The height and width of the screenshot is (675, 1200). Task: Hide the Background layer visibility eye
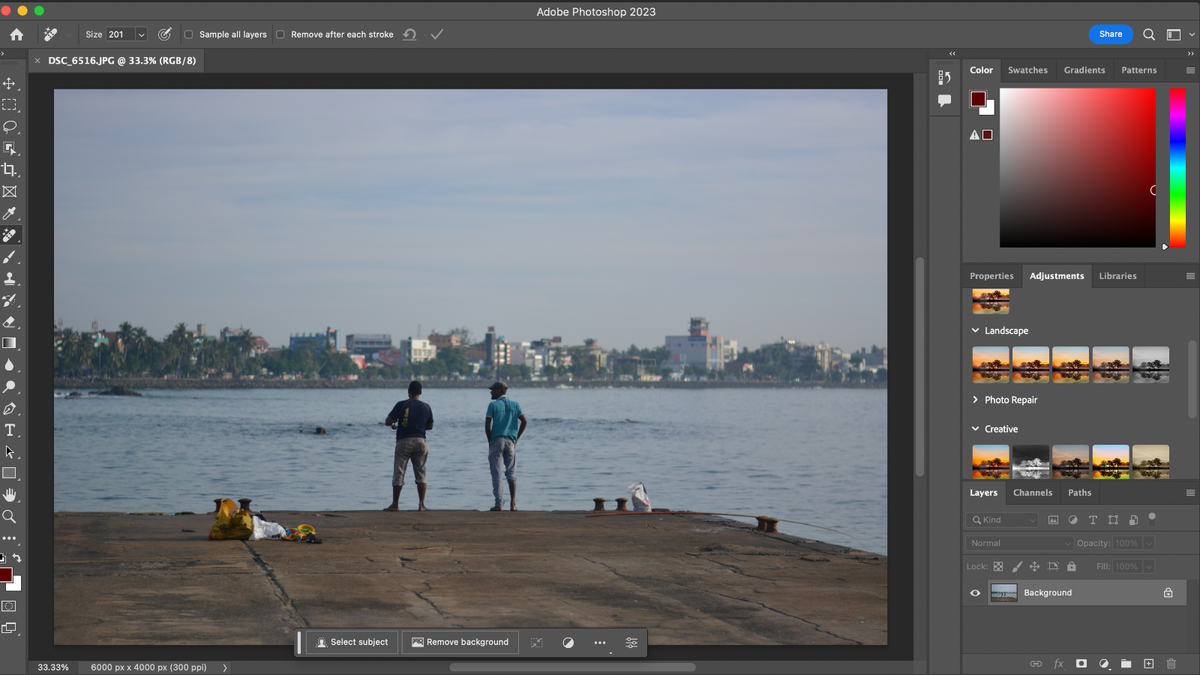coord(974,592)
